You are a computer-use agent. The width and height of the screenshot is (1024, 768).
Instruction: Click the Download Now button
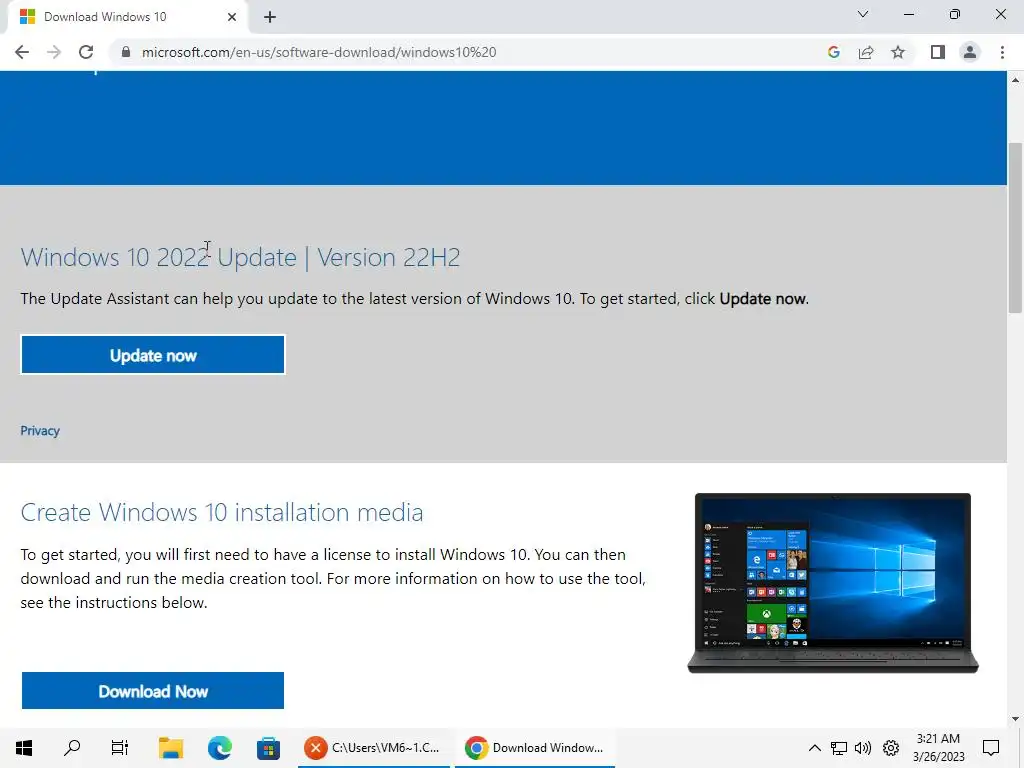pos(153,691)
